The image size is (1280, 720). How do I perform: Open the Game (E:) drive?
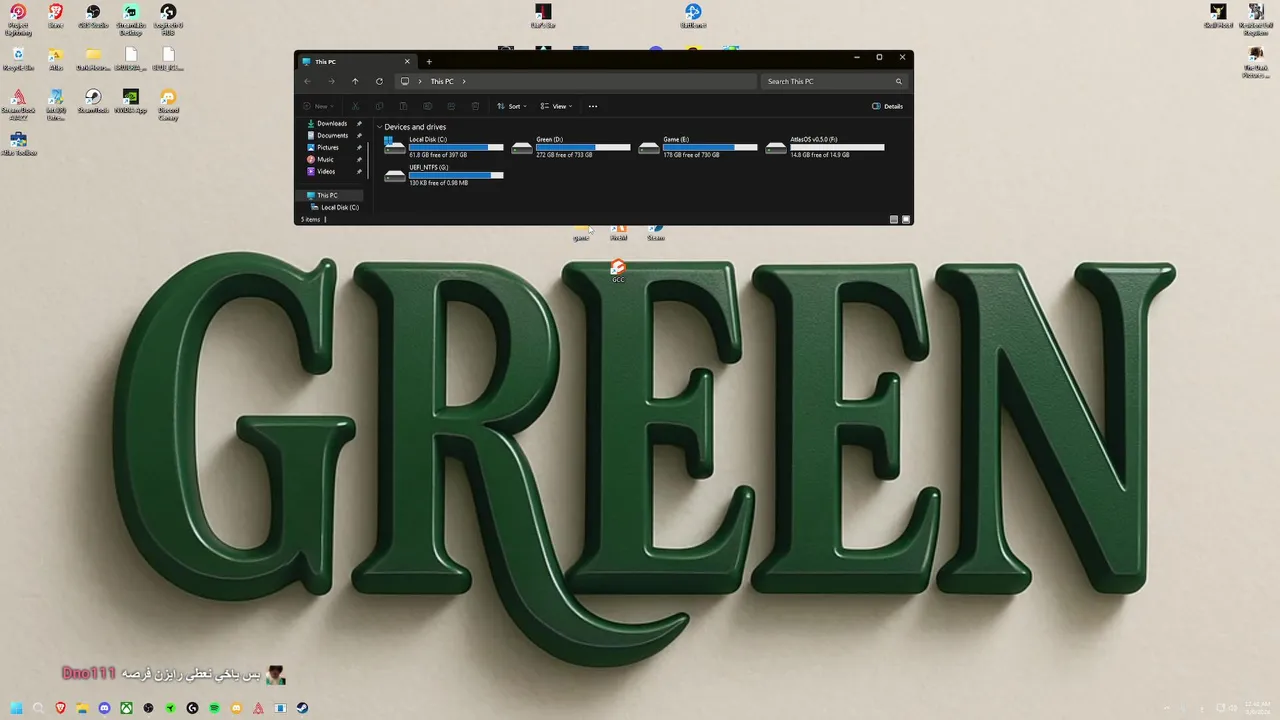pos(698,147)
